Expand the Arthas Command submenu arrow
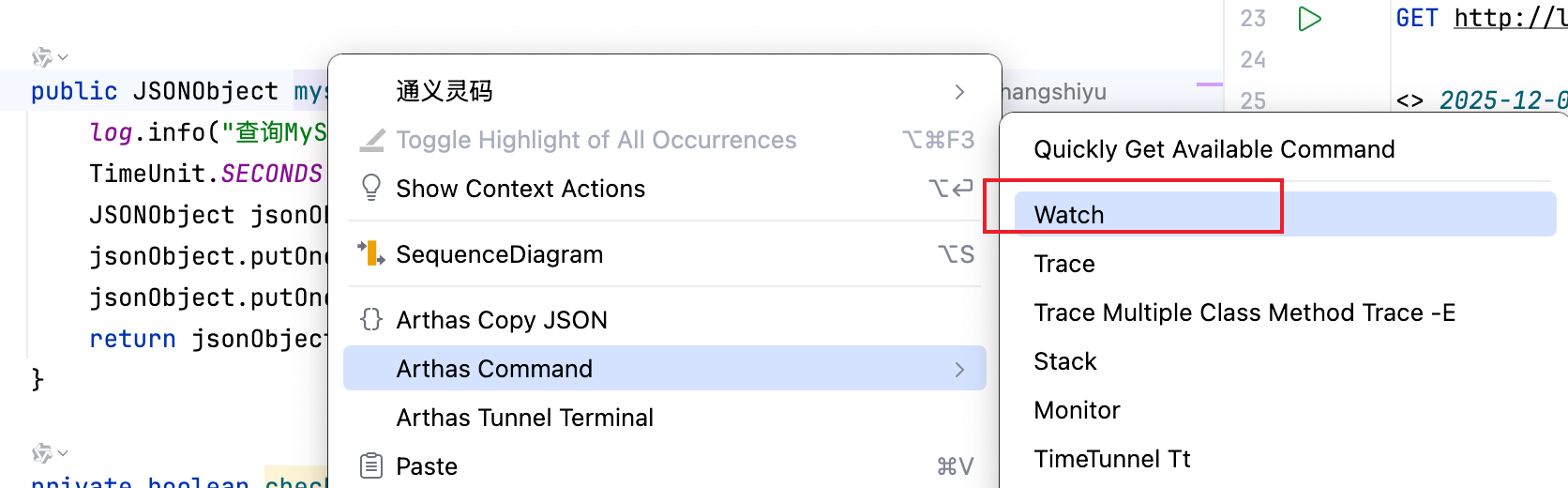 click(x=959, y=369)
